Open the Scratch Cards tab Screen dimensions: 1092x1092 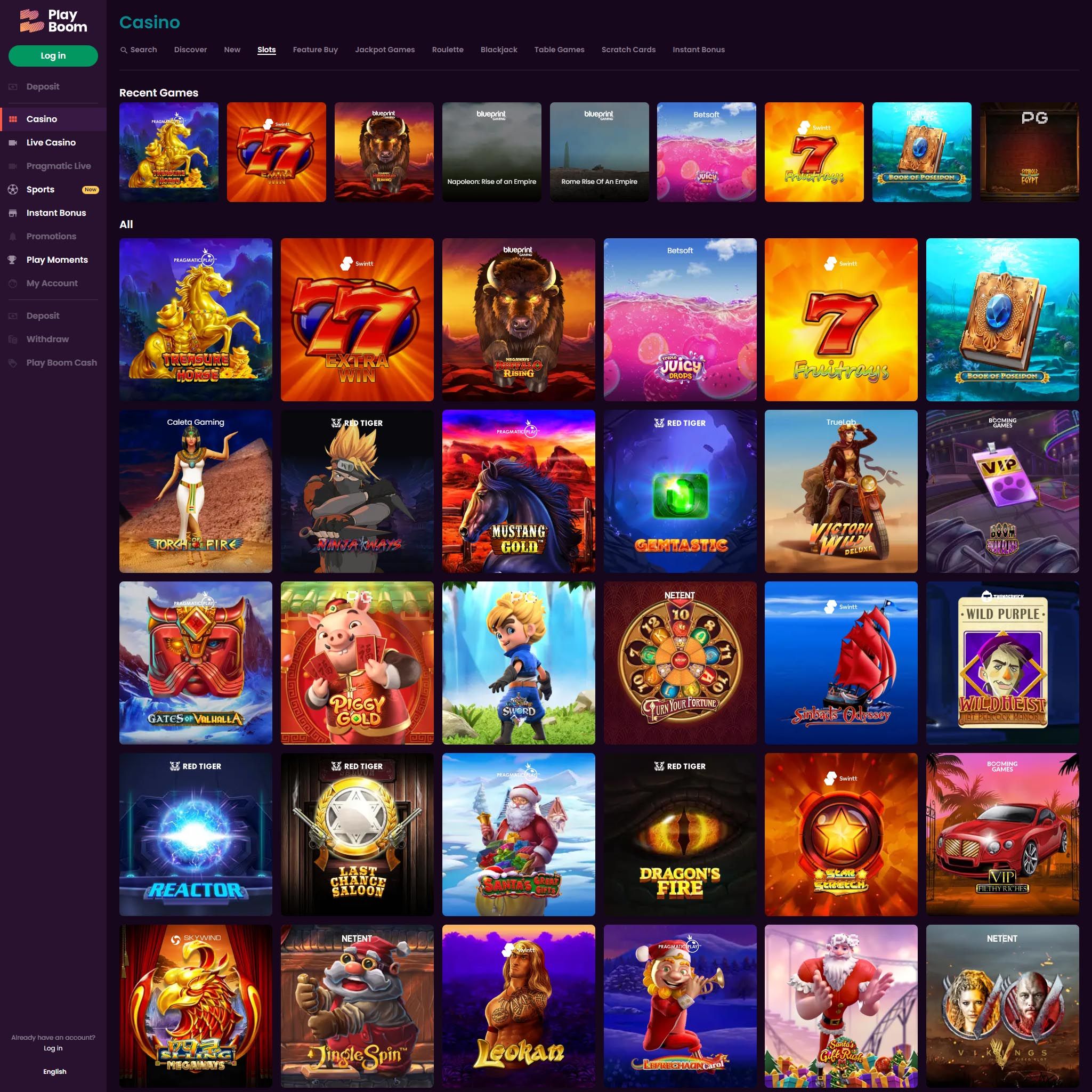point(628,50)
